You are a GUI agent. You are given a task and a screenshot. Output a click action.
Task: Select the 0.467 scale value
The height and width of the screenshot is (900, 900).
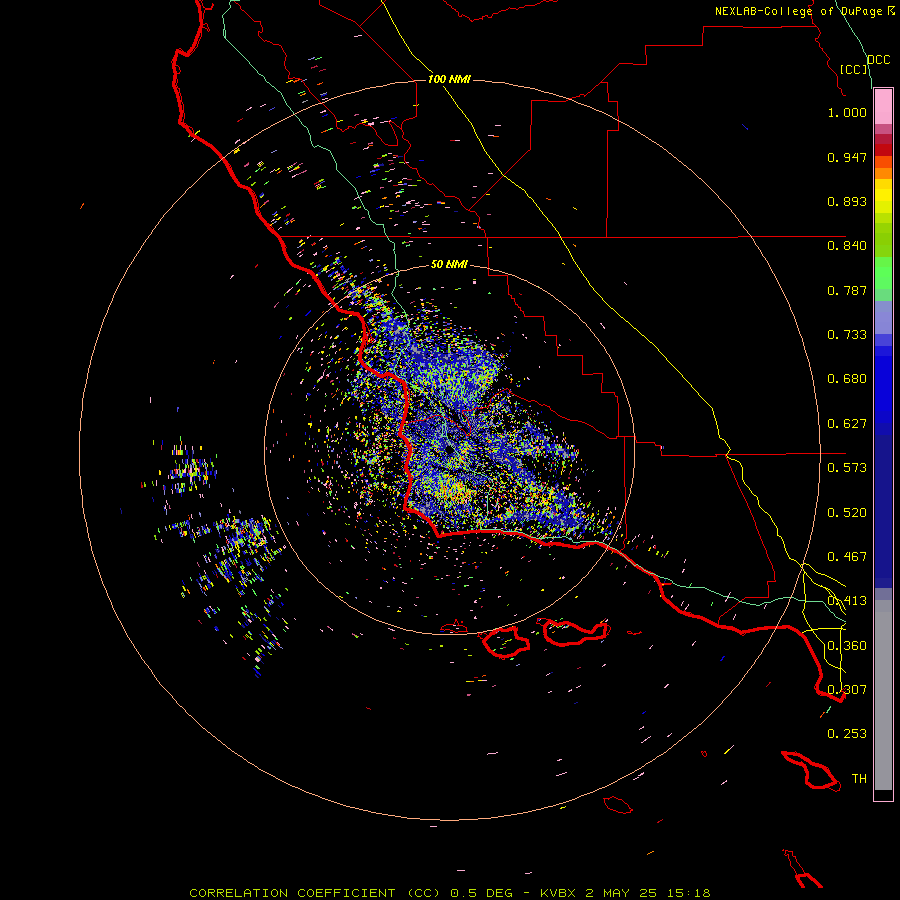click(847, 557)
